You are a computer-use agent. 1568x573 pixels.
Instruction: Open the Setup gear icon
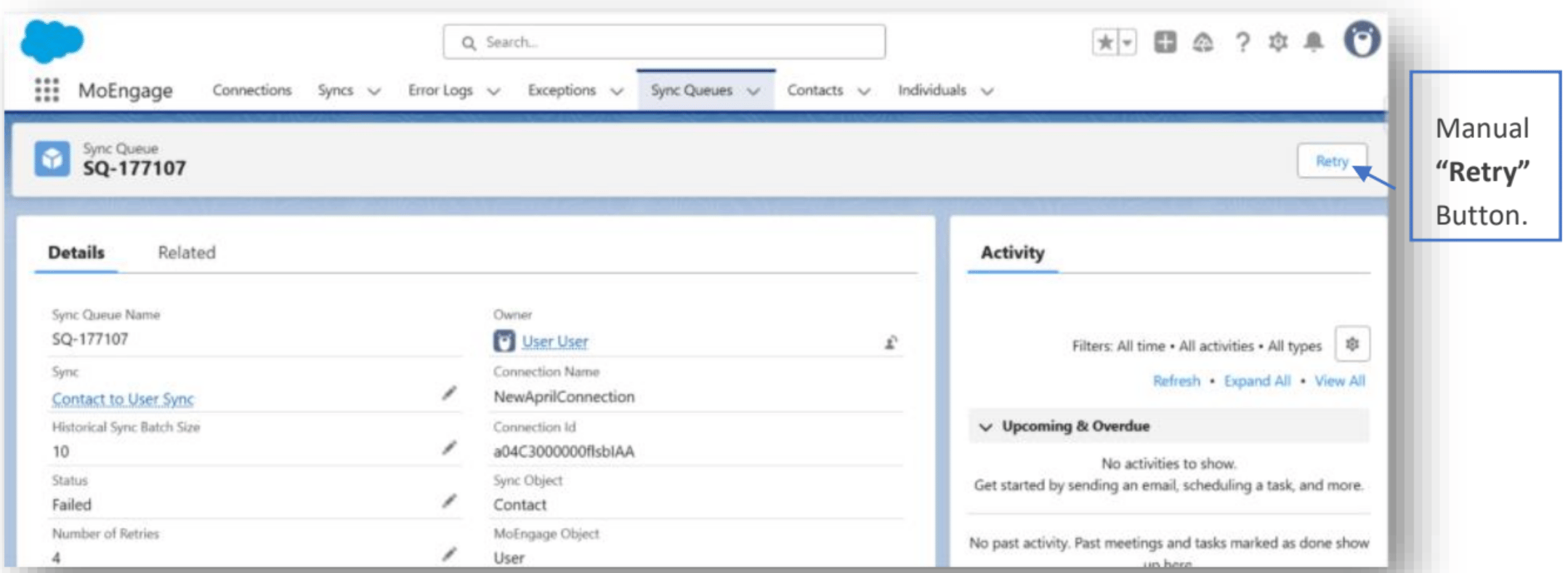click(1278, 42)
